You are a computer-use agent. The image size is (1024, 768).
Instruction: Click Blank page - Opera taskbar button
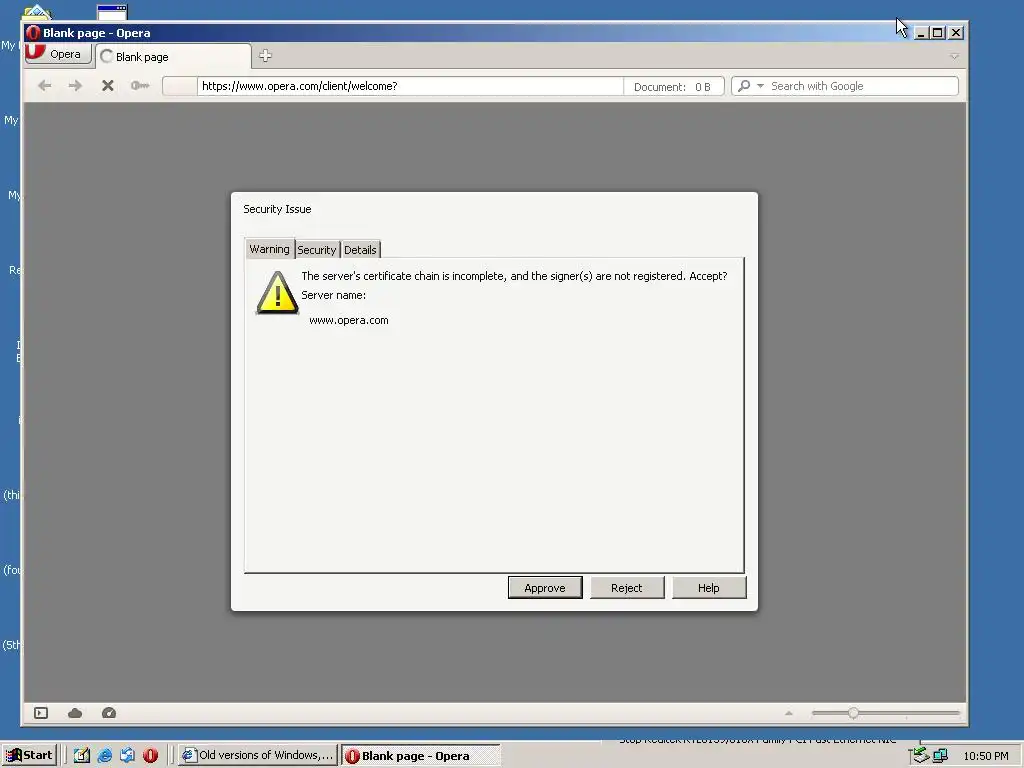point(421,756)
